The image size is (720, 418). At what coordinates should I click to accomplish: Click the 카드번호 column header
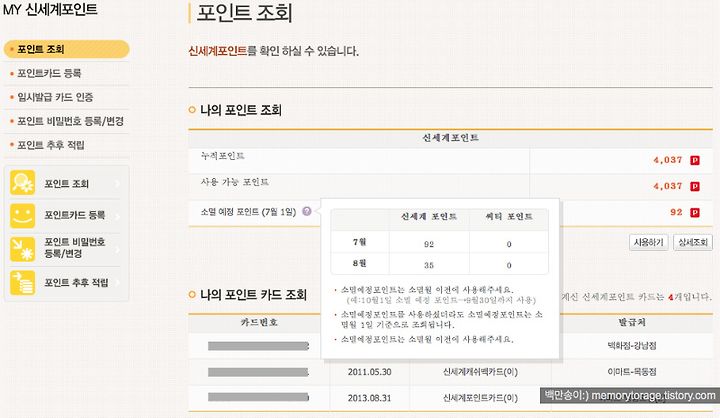click(259, 322)
